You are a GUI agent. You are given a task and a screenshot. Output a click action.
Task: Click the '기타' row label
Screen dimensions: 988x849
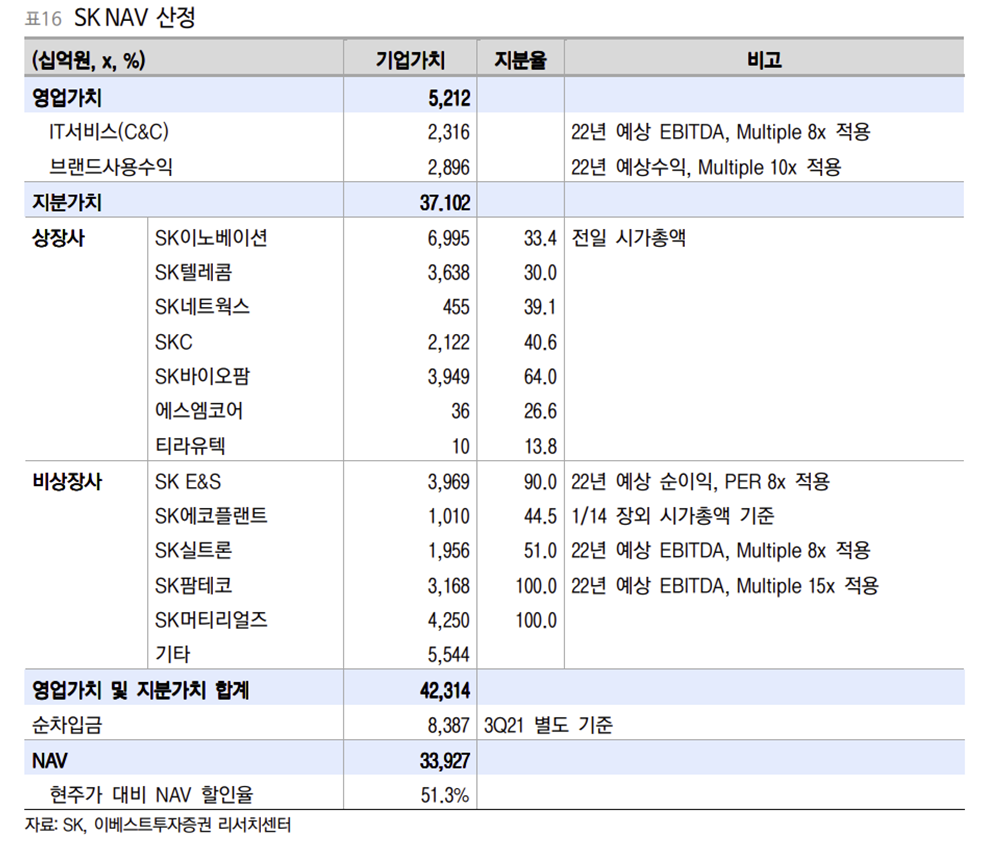coord(172,654)
